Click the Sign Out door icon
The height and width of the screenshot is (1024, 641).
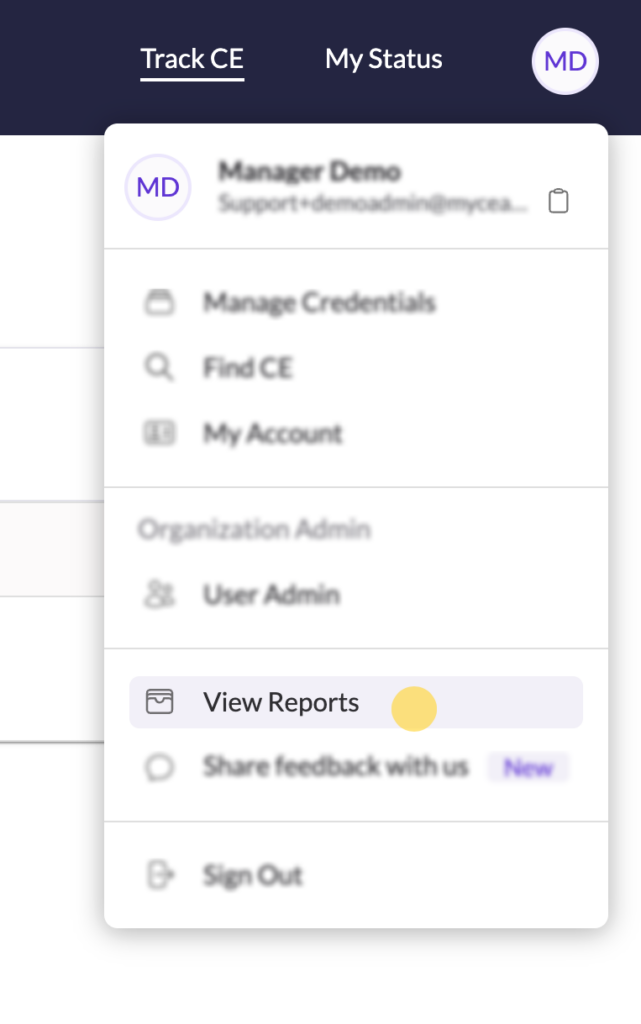point(160,876)
